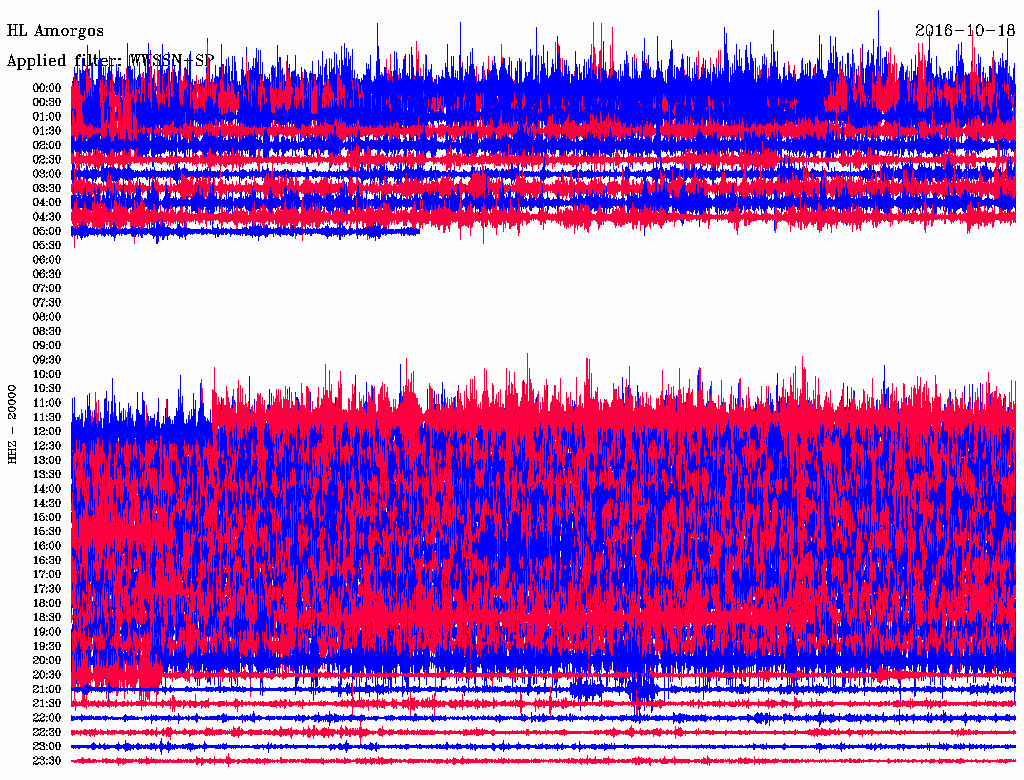Select the 18:30 time label
The height and width of the screenshot is (780, 1024).
pos(47,617)
